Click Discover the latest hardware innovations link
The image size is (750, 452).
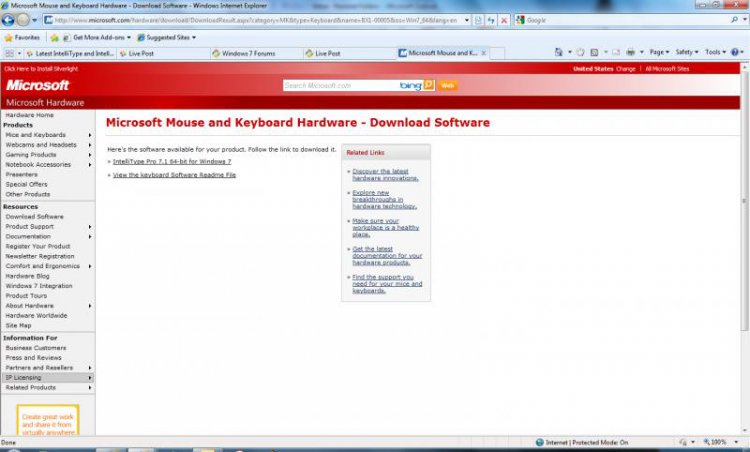tap(385, 175)
